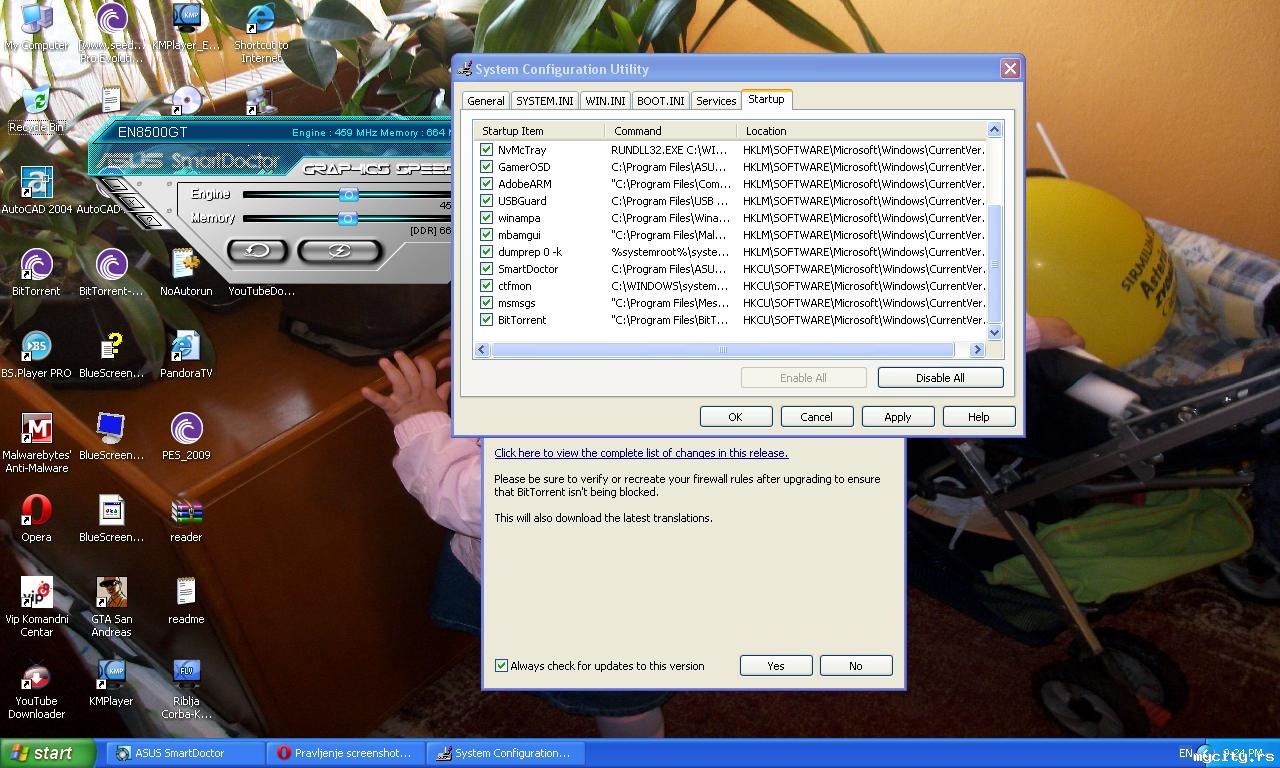Select the NoAutorun desktop icon
The width and height of the screenshot is (1280, 768).
[x=186, y=272]
